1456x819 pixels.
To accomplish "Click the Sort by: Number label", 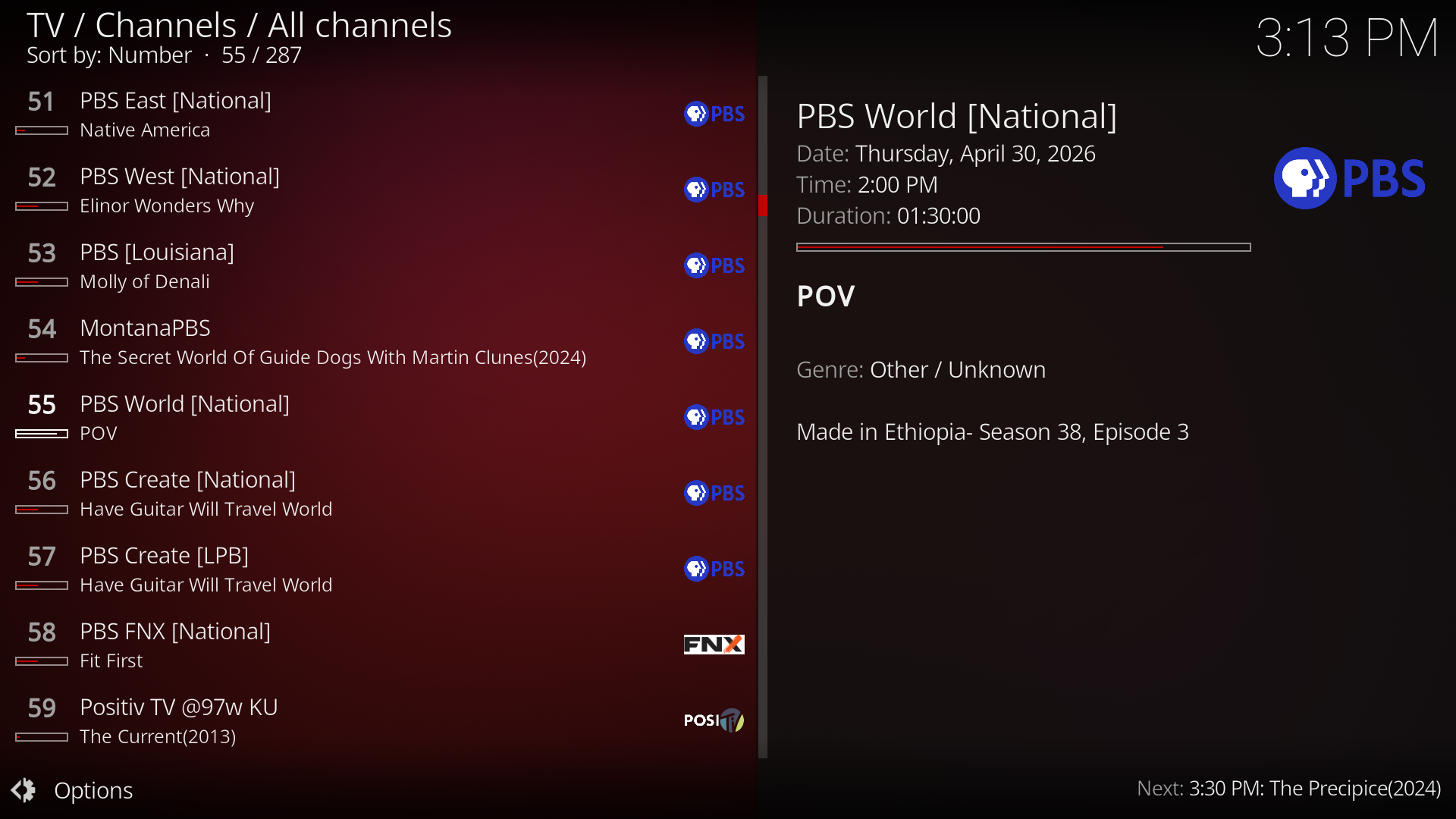I will coord(109,55).
